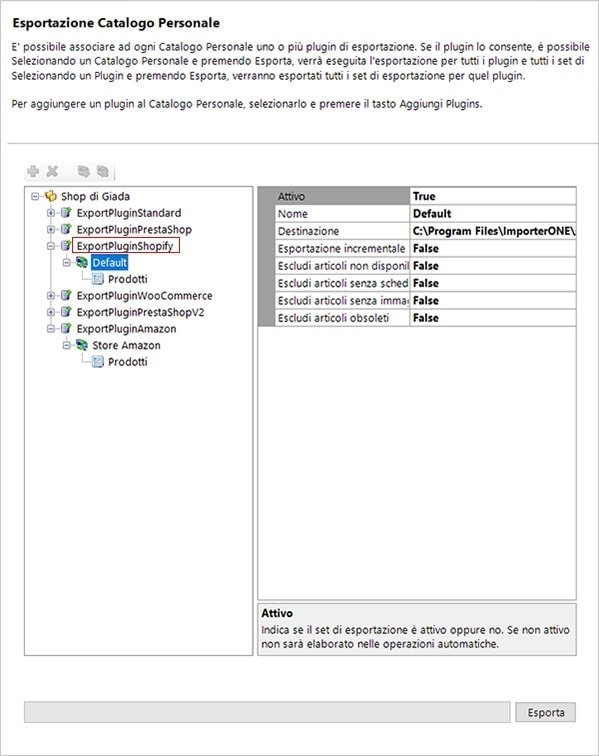The image size is (599, 756).
Task: Click the ExportPluginShopify plugin icon
Action: (x=66, y=246)
